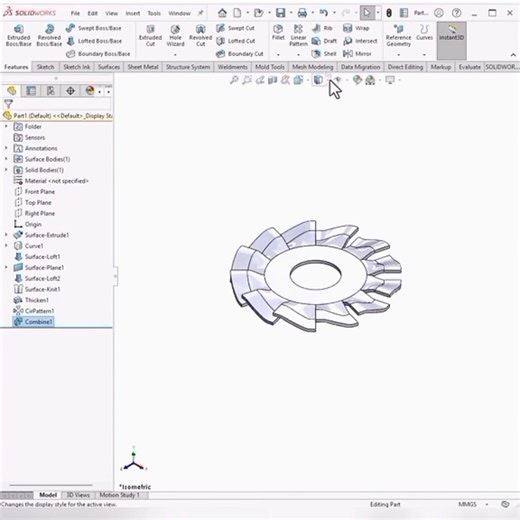Pin the menu bar with pushpin
This screenshot has height=520, width=520.
(x=200, y=13)
